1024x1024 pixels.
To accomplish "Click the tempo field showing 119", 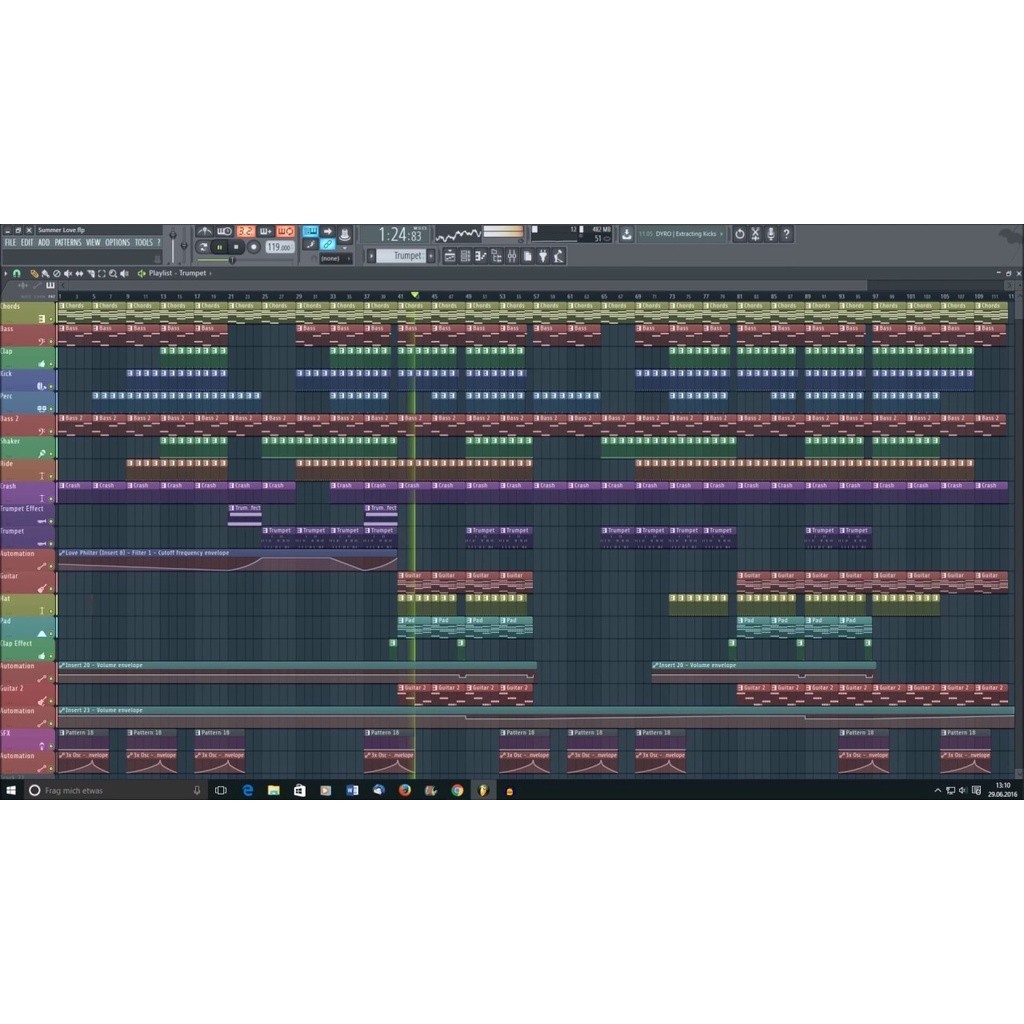I will coord(278,247).
